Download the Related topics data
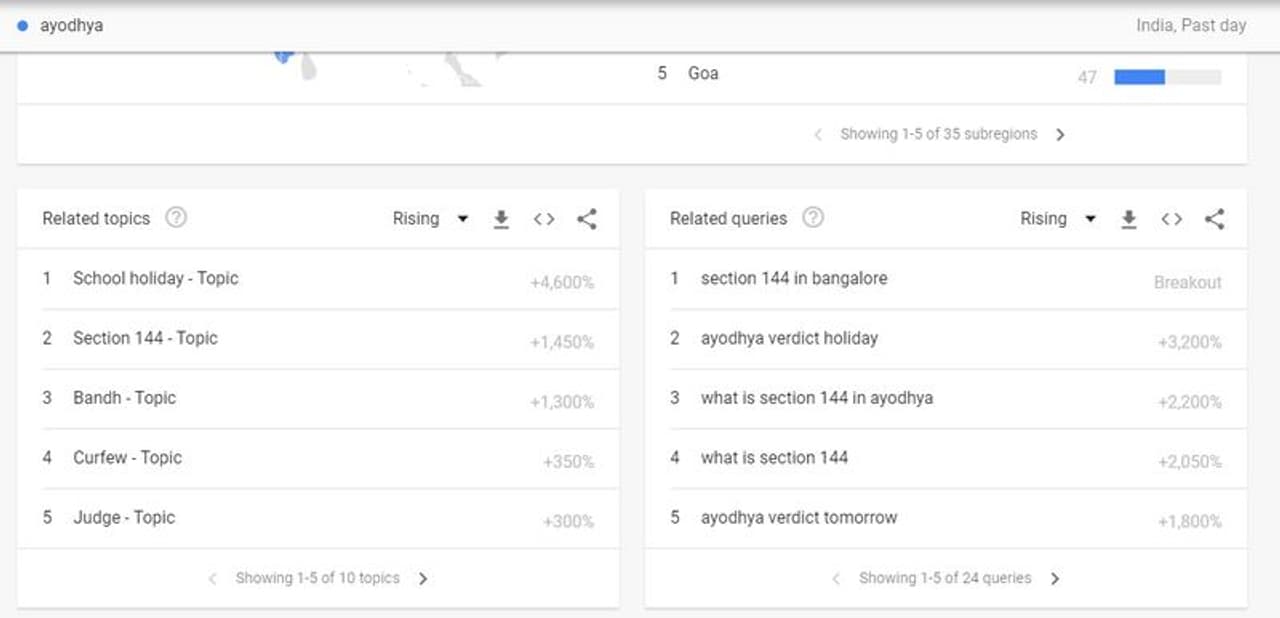The width and height of the screenshot is (1280, 618). [x=501, y=219]
